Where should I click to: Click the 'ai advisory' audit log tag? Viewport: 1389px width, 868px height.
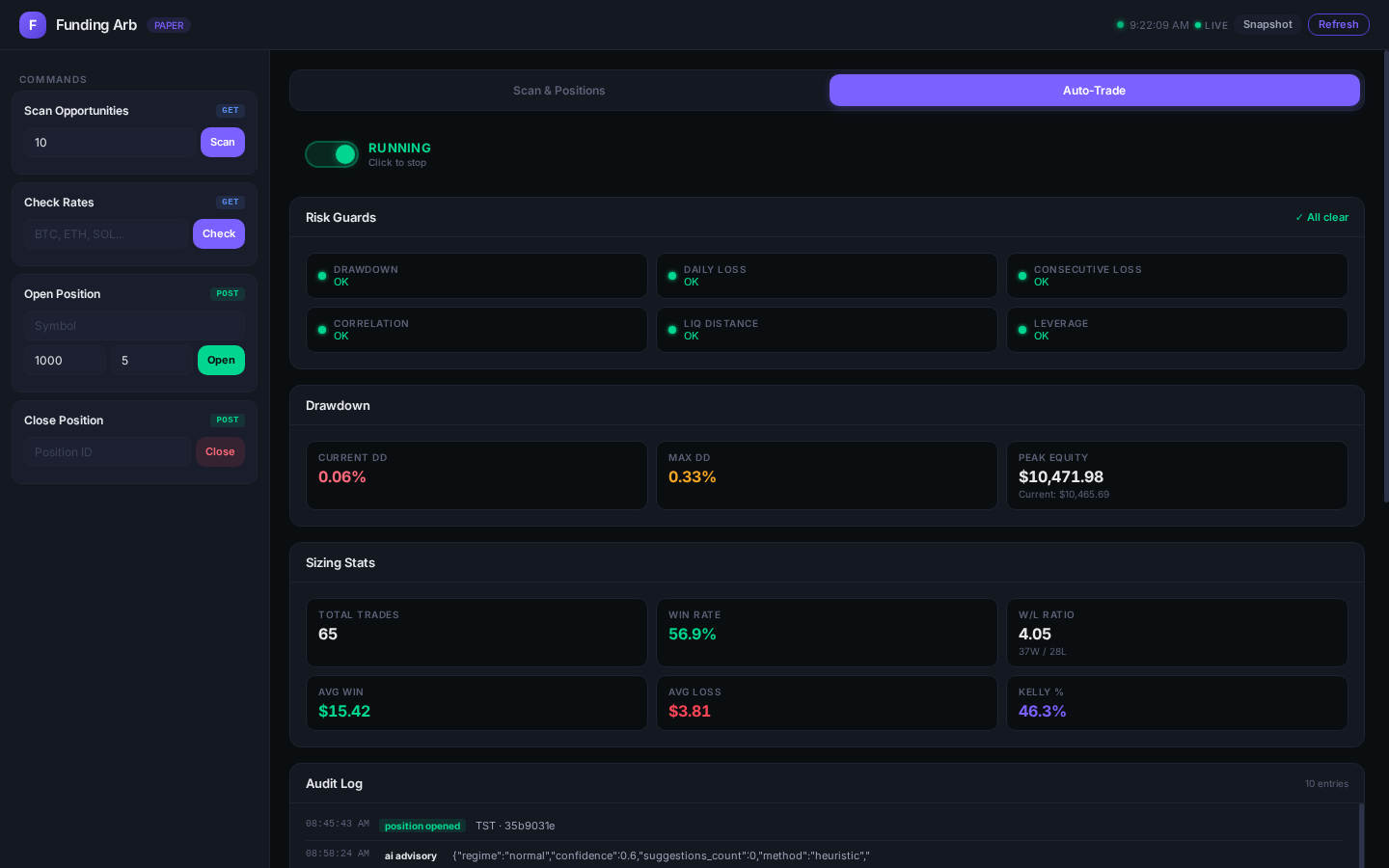click(411, 856)
